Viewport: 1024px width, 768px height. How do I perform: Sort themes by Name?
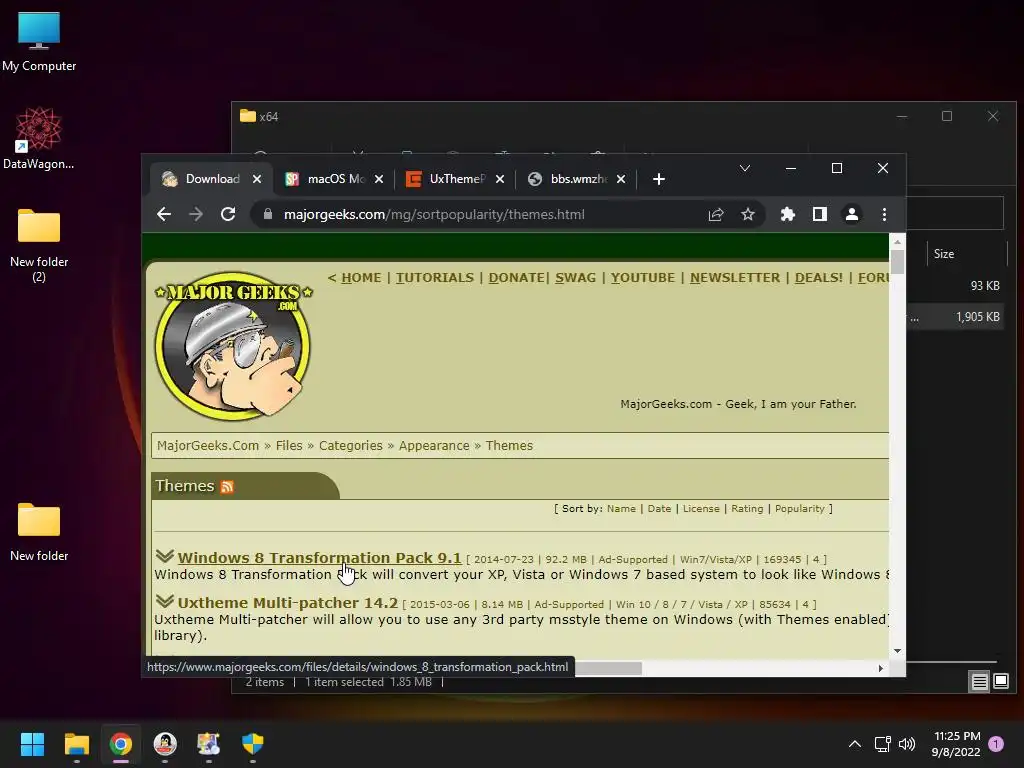point(621,509)
